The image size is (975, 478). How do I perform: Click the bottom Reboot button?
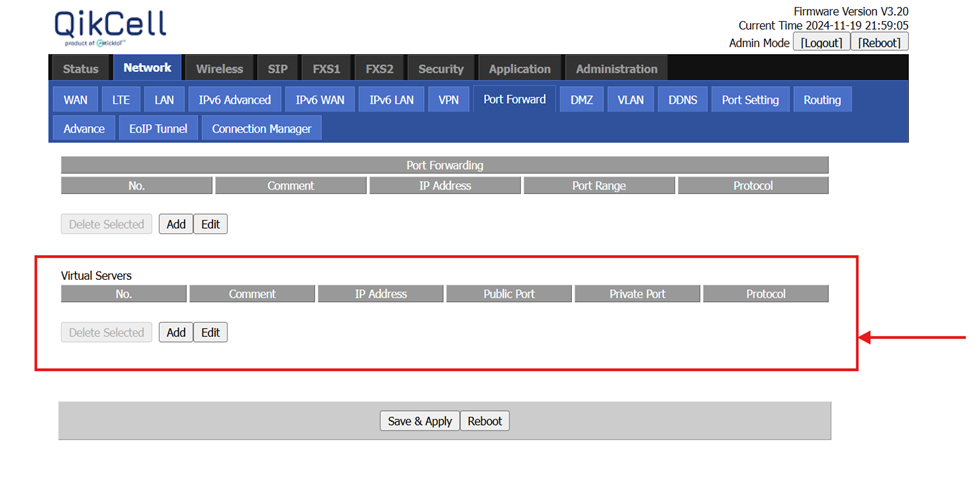484,421
